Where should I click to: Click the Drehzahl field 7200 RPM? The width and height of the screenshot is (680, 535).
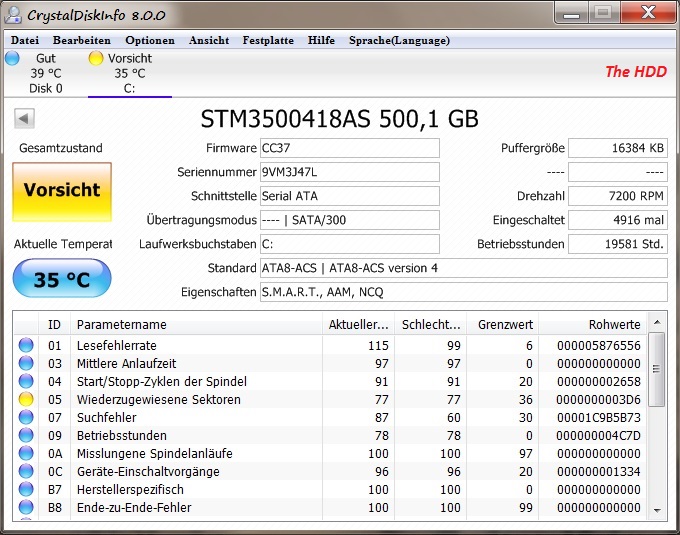[618, 196]
